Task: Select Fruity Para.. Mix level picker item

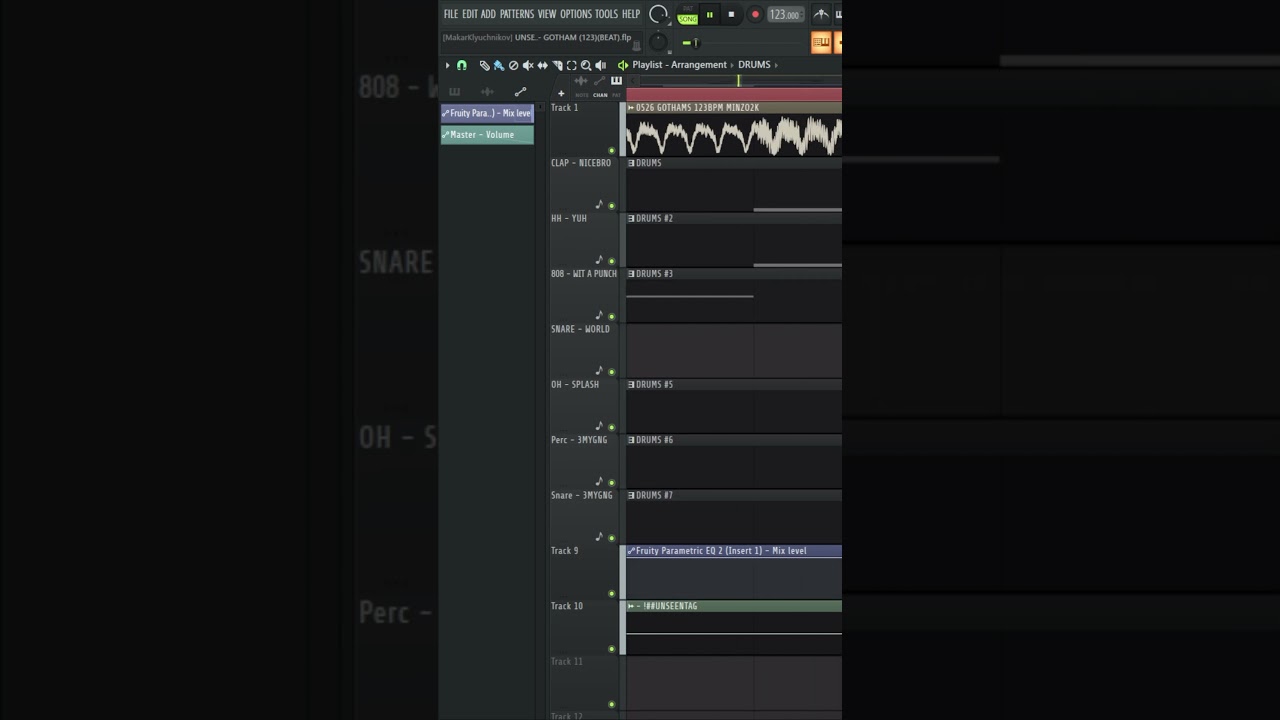Action: (x=487, y=113)
